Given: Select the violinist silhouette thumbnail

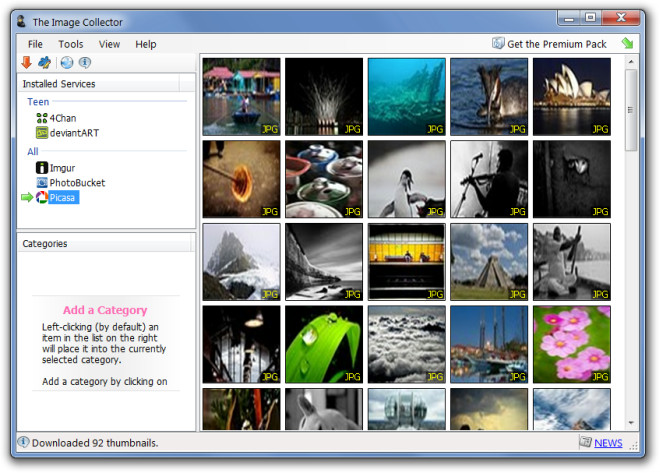Looking at the screenshot, I should (489, 179).
